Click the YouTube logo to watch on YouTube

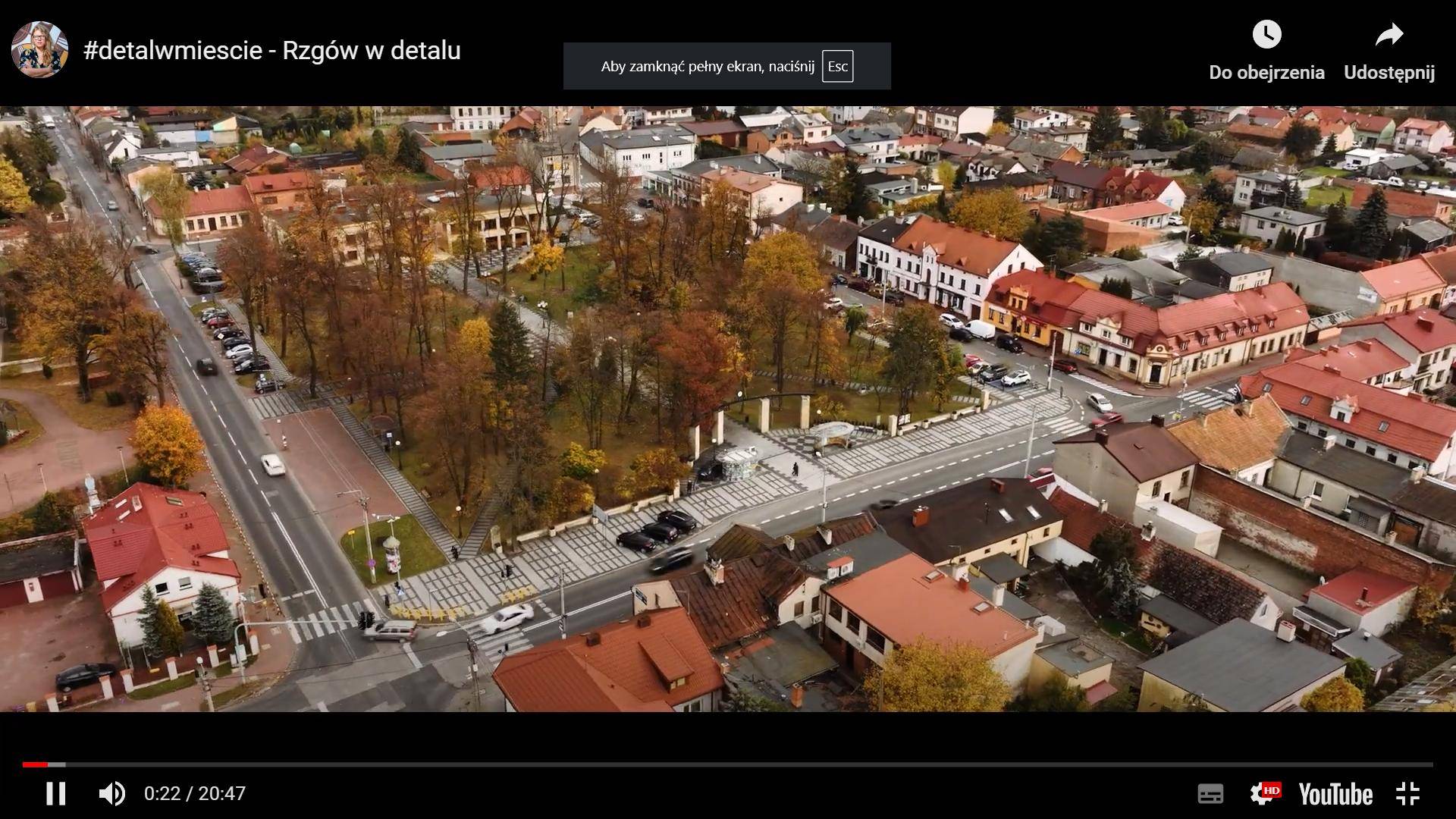pyautogui.click(x=1335, y=794)
